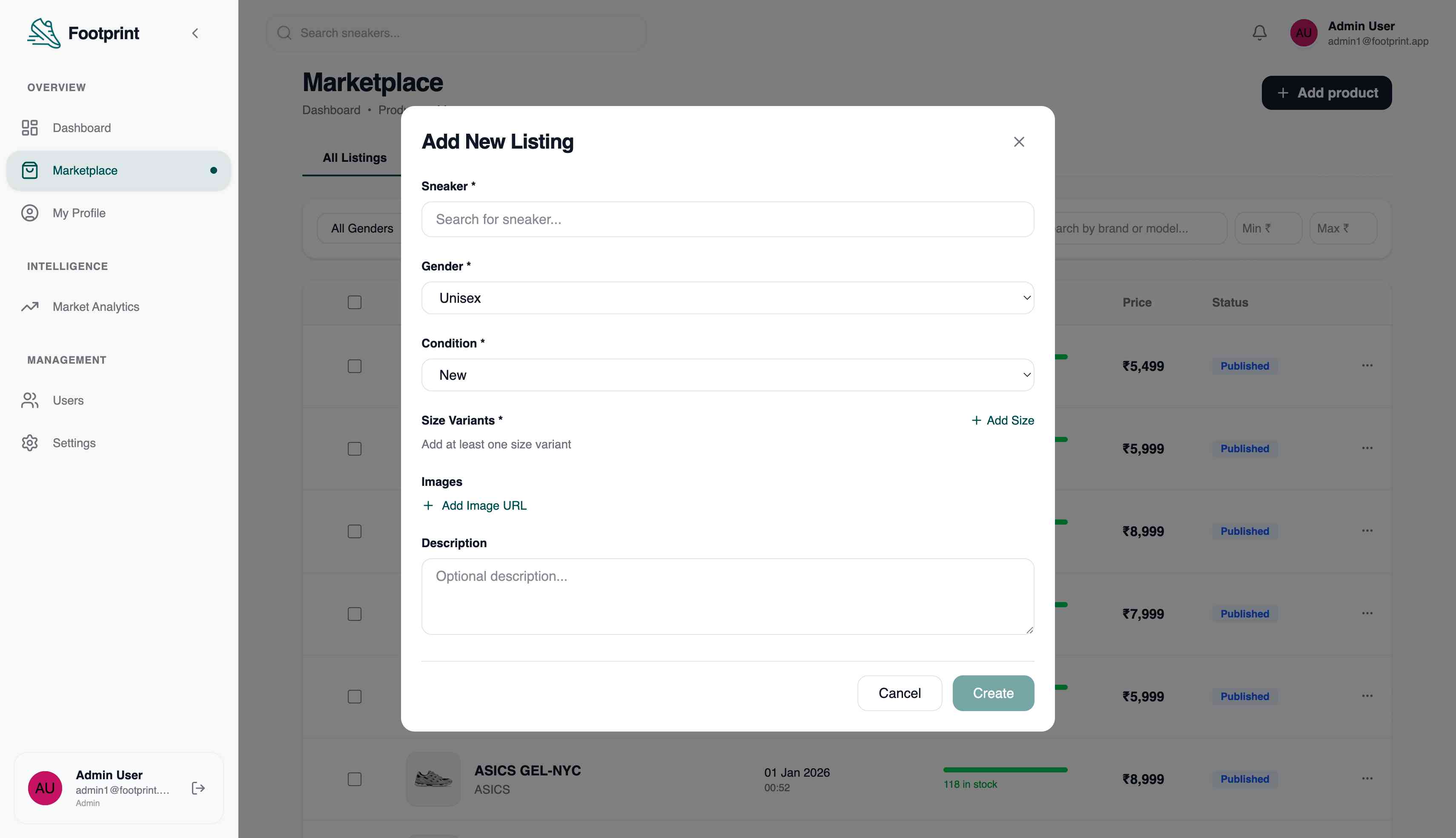
Task: Open the Users management page
Action: (68, 401)
